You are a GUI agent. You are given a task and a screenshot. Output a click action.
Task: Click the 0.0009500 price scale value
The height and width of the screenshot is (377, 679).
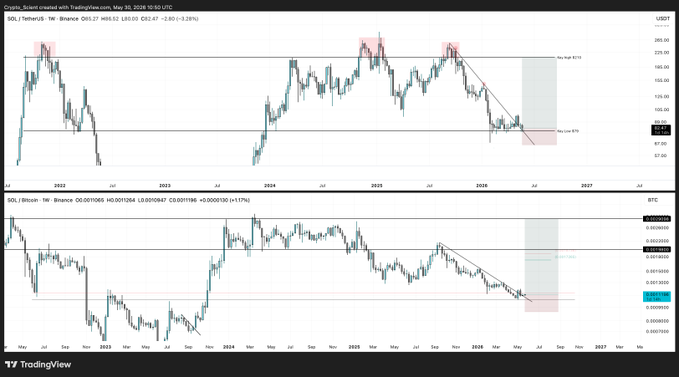[x=657, y=308]
